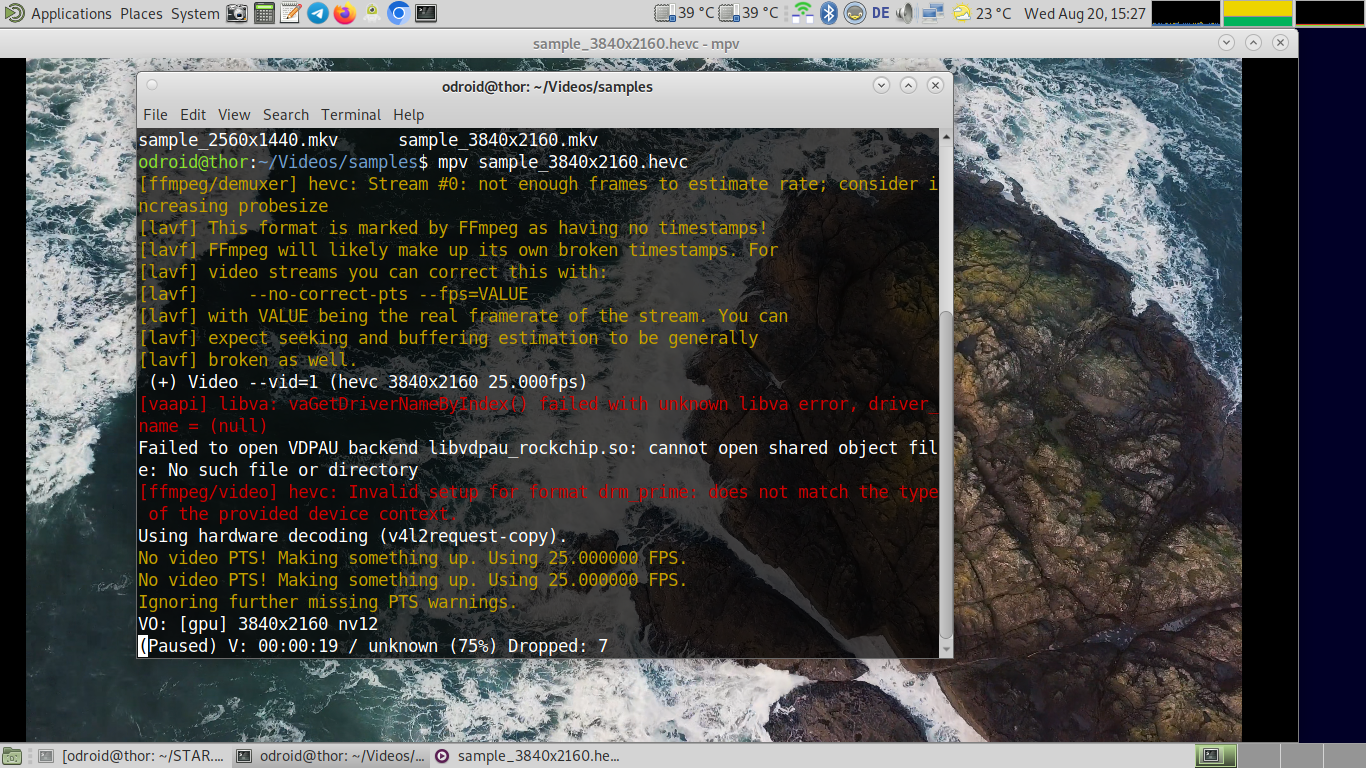This screenshot has height=768, width=1366.
Task: Launch Chromium browser from the panel
Action: [398, 14]
